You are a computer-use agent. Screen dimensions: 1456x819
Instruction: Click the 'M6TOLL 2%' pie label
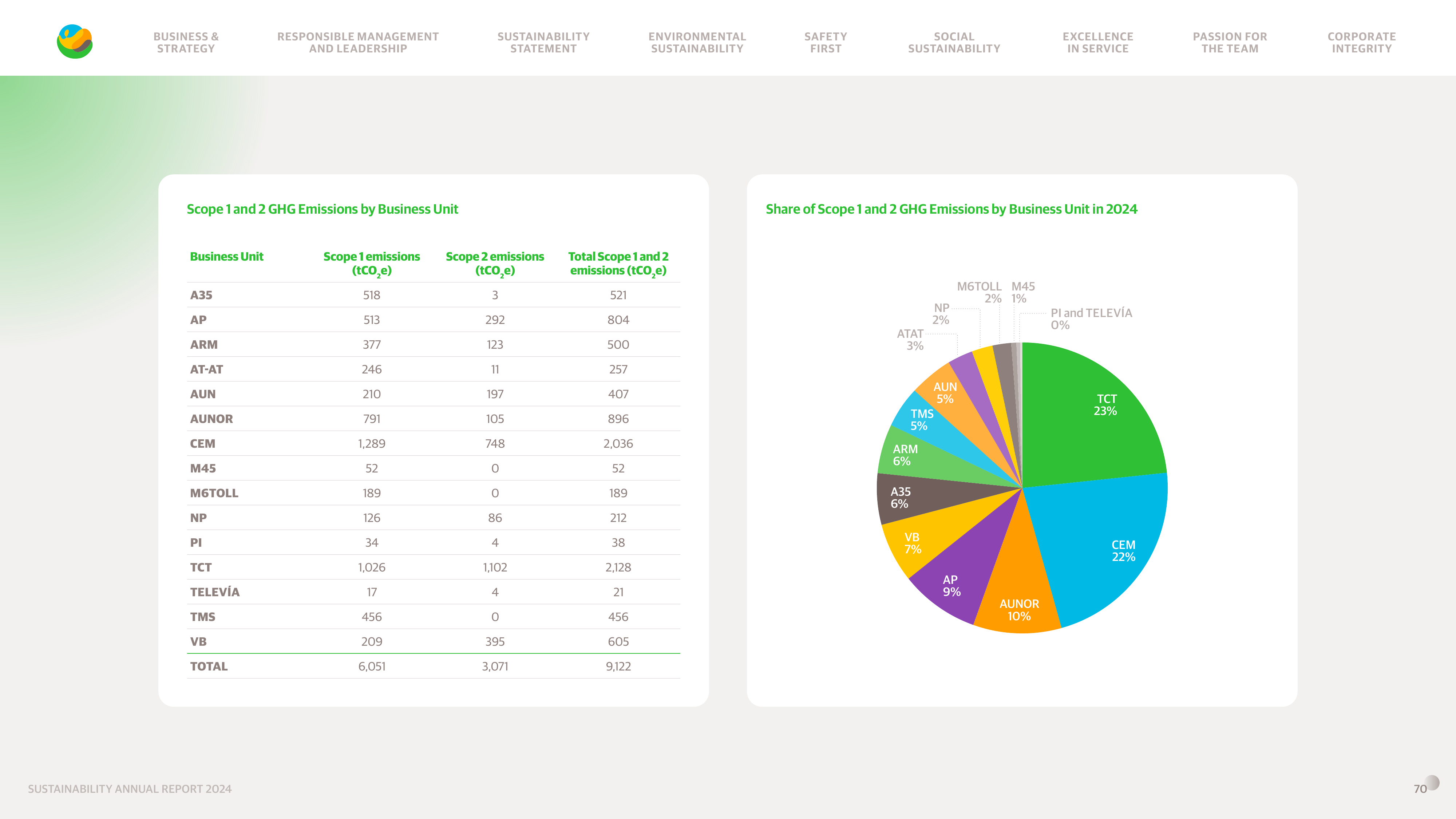979,292
